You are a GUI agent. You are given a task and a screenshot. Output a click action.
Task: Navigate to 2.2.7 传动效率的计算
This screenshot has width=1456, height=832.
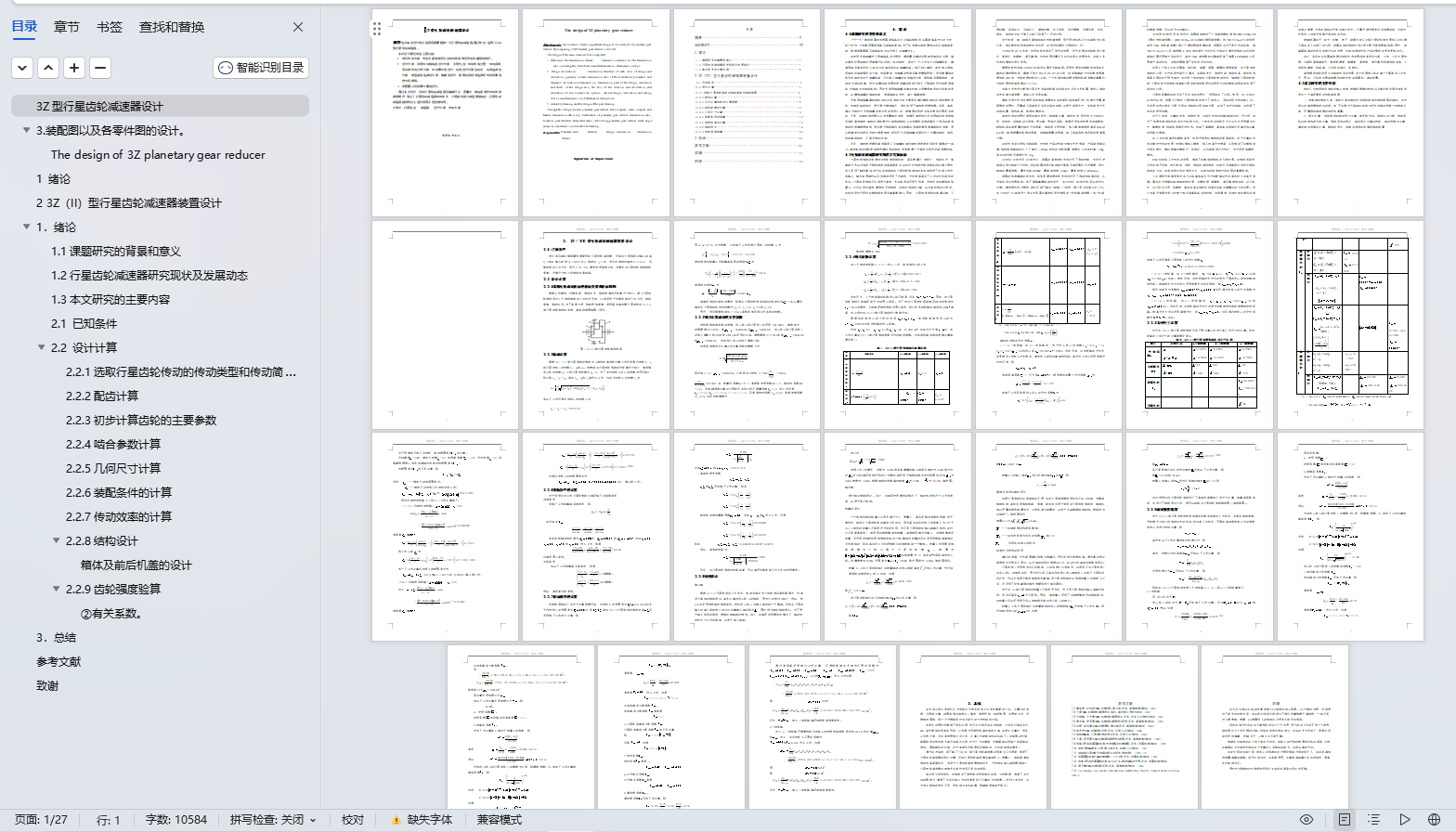pyautogui.click(x=119, y=516)
